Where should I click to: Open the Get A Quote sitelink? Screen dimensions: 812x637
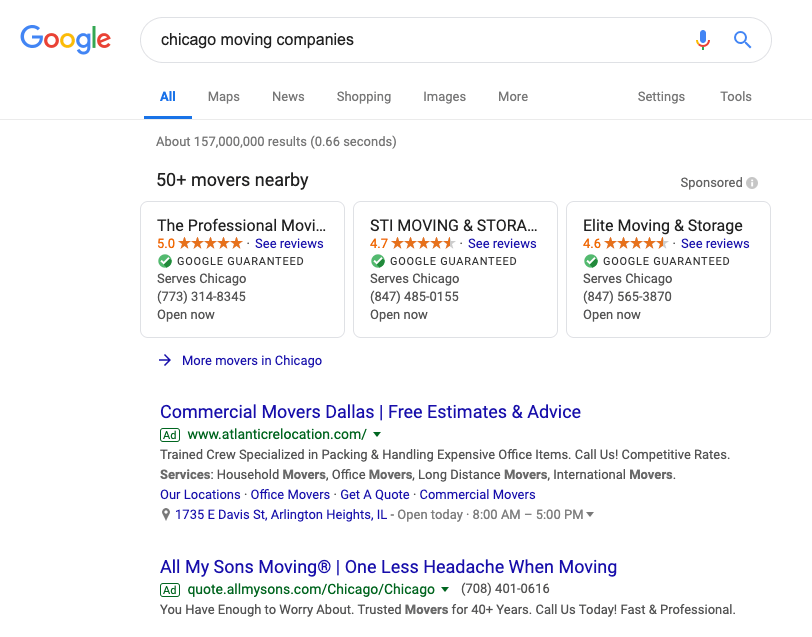(x=374, y=494)
